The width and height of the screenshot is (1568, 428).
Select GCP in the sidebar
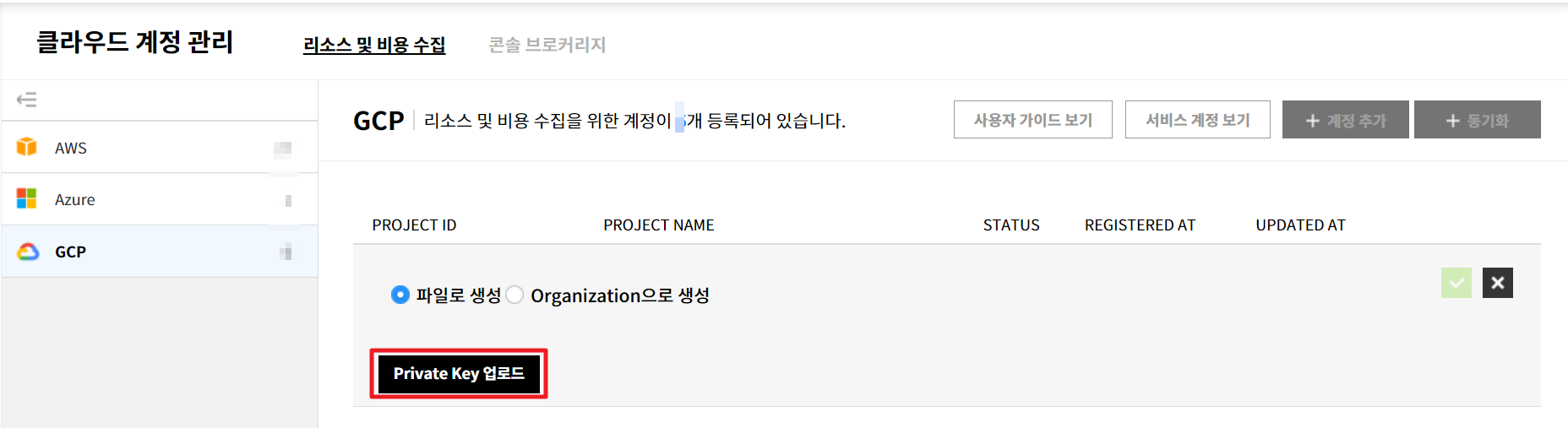[71, 252]
